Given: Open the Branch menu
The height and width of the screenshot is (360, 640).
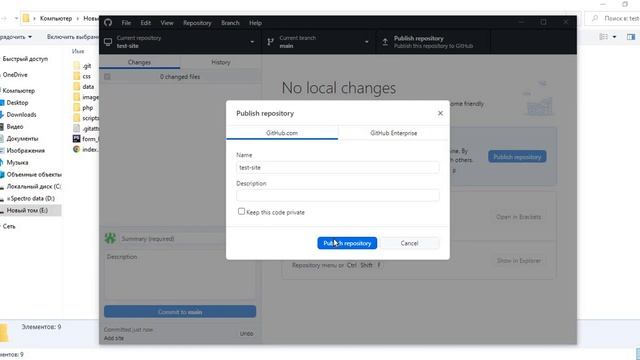Looking at the screenshot, I should click(x=230, y=23).
